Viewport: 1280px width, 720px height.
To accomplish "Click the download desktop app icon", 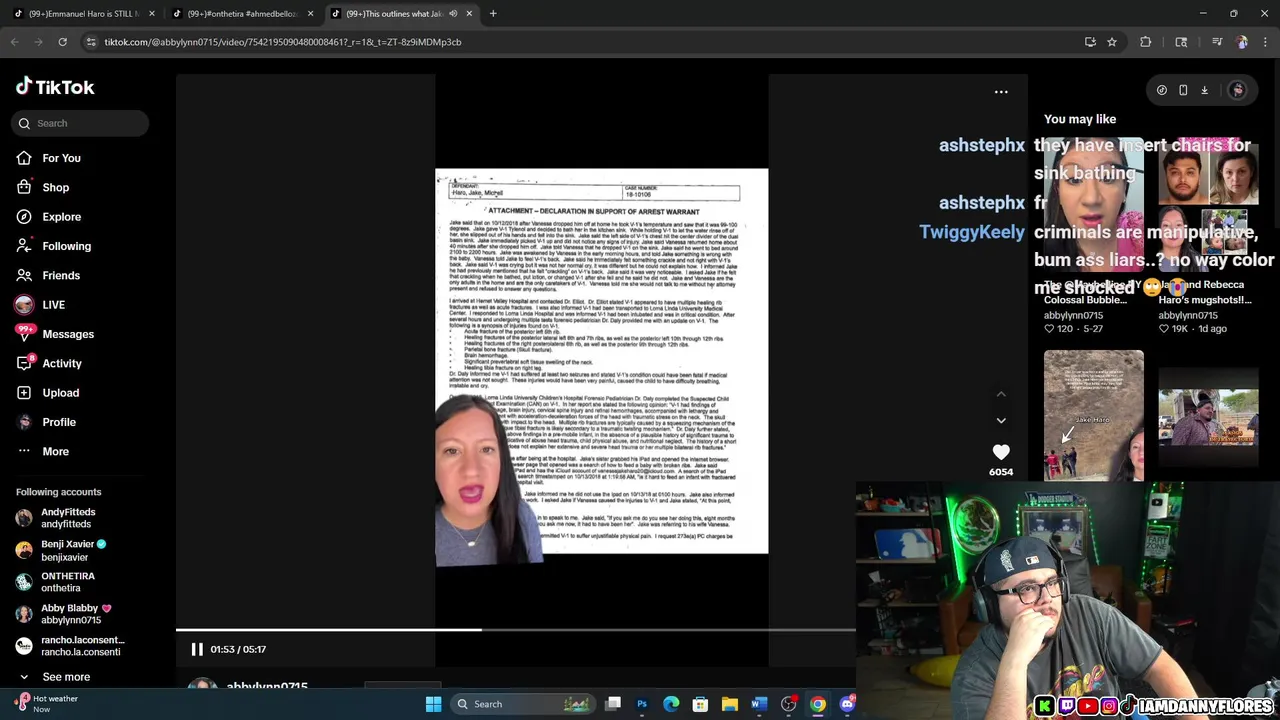I will point(1205,90).
